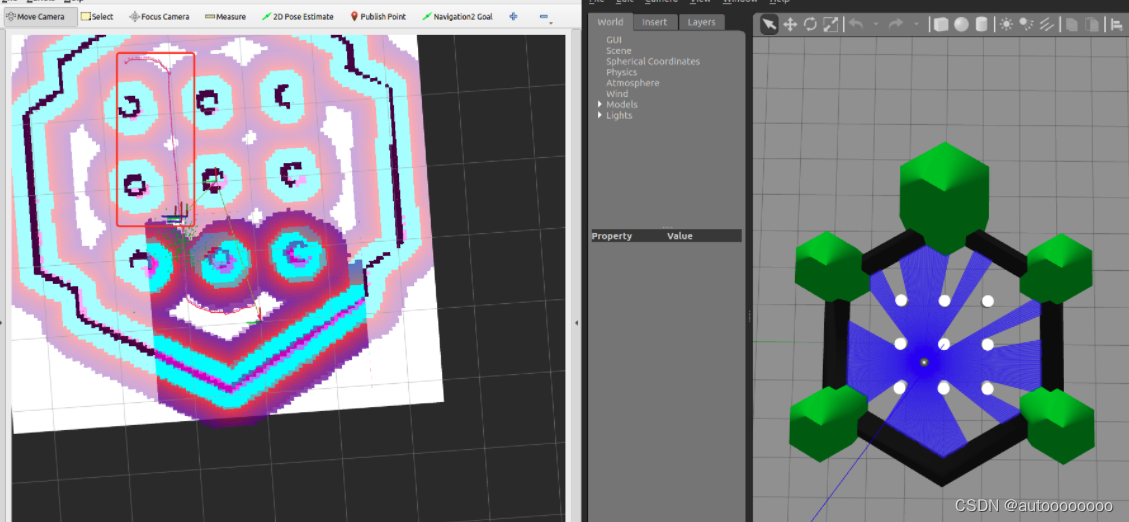This screenshot has width=1129, height=522.
Task: Insert a box shape in Gazebo
Action: click(x=940, y=25)
